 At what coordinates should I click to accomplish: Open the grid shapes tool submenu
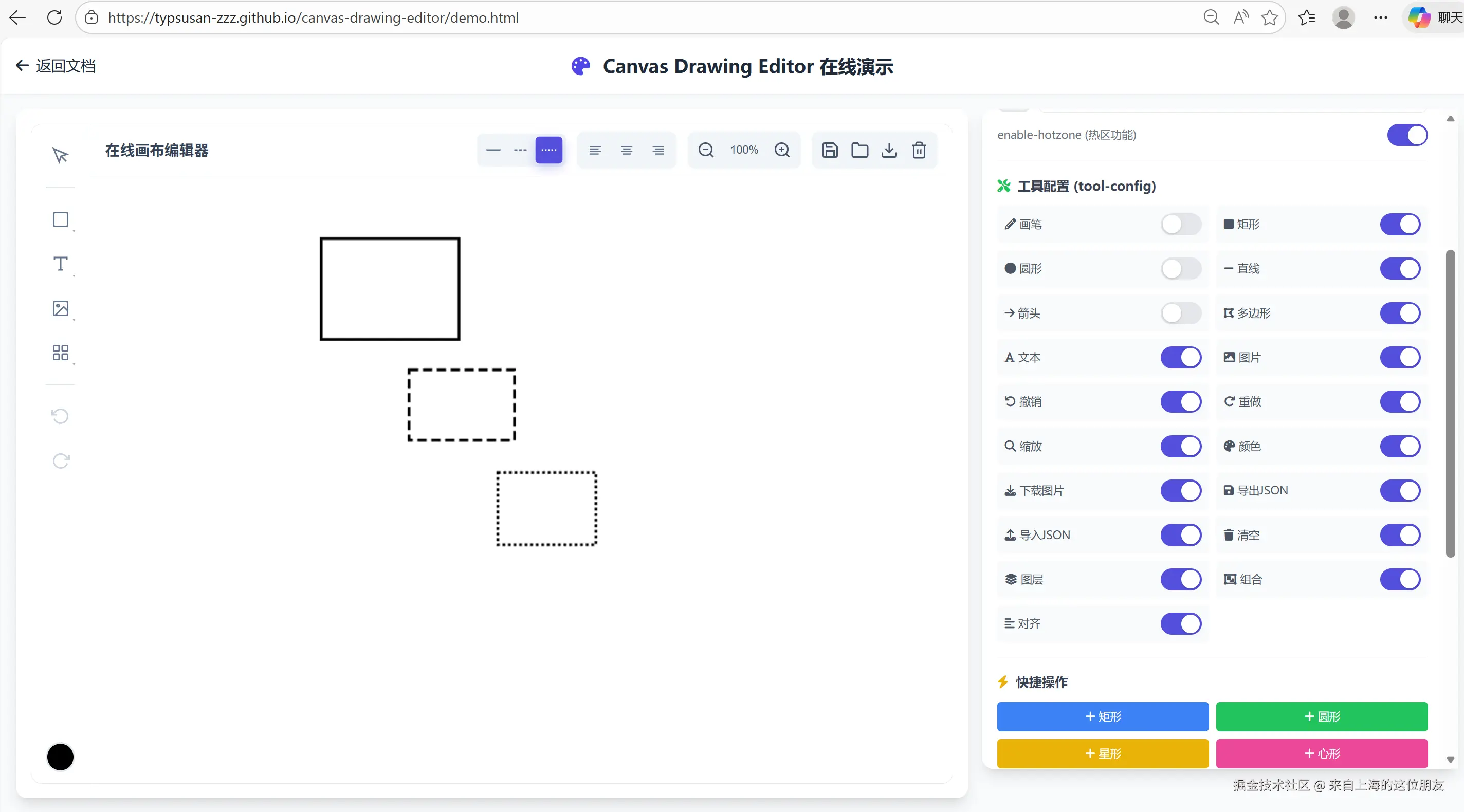pos(60,353)
